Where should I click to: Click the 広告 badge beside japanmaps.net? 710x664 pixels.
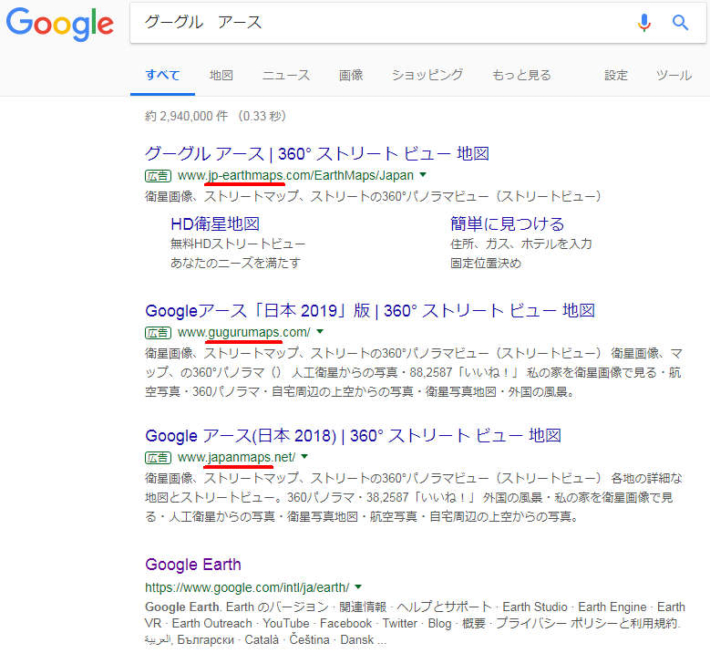[158, 458]
